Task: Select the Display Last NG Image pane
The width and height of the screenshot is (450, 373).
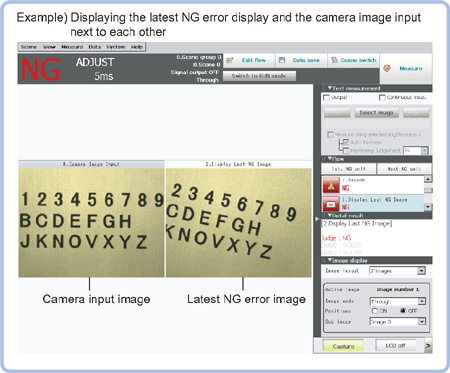Action: tap(239, 223)
